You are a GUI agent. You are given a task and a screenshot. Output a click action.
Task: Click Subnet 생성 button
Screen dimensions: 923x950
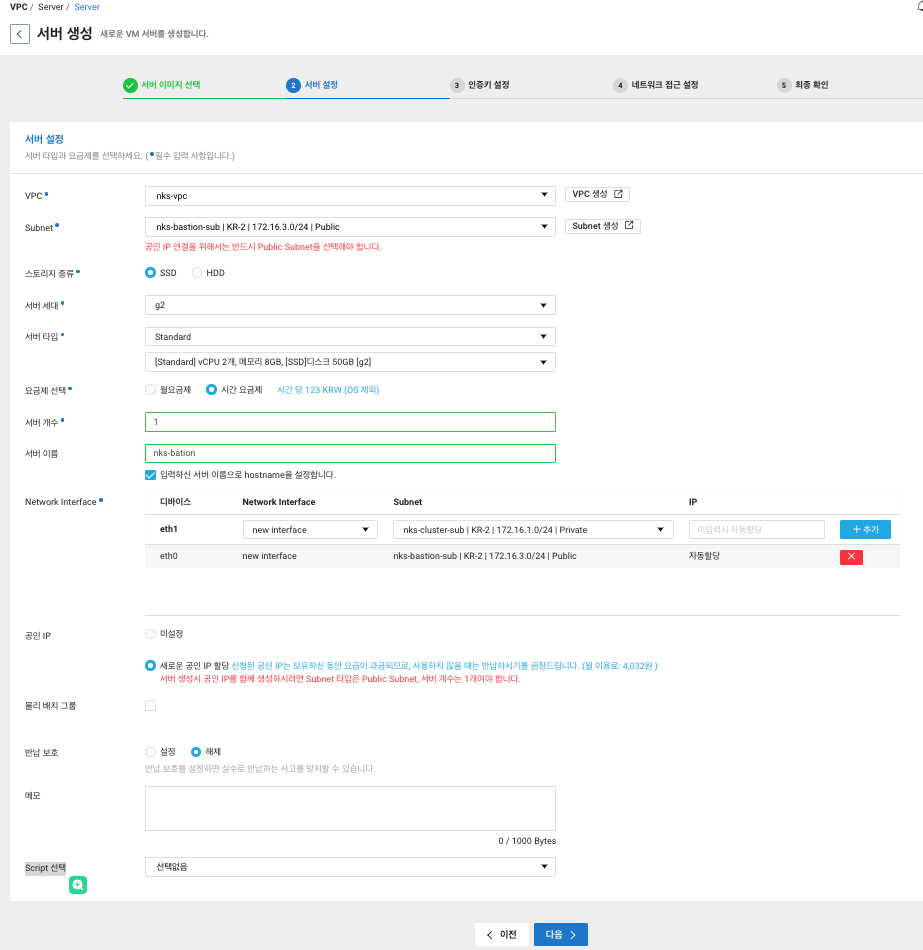pyautogui.click(x=602, y=225)
